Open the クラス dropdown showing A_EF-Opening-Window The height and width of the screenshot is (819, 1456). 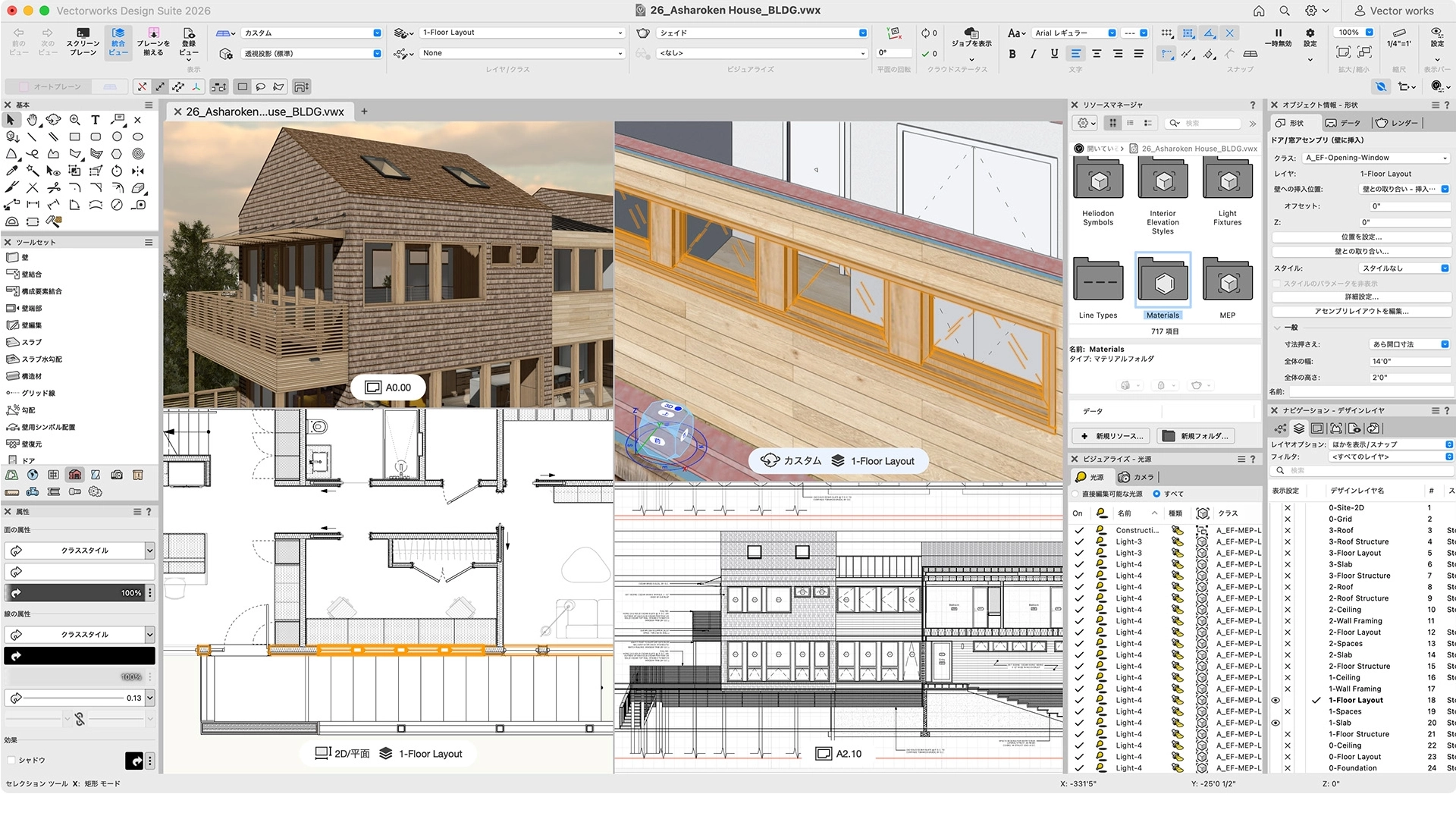(x=1375, y=157)
